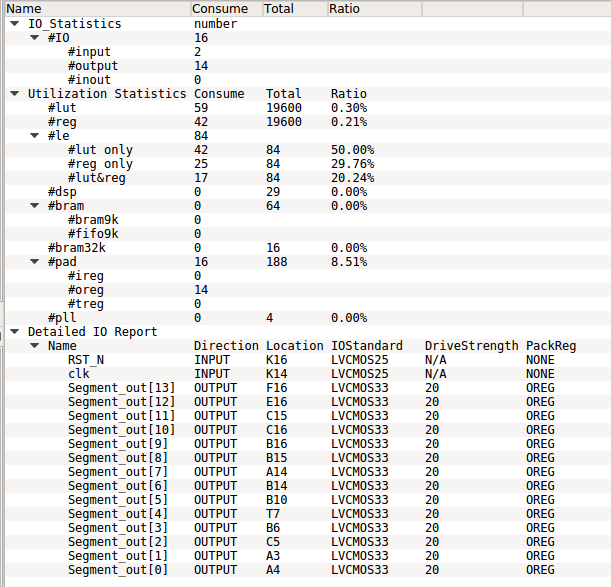Screen dimensions: 611x587
Task: Collapse the Utilization Statistics section
Action: 15,94
